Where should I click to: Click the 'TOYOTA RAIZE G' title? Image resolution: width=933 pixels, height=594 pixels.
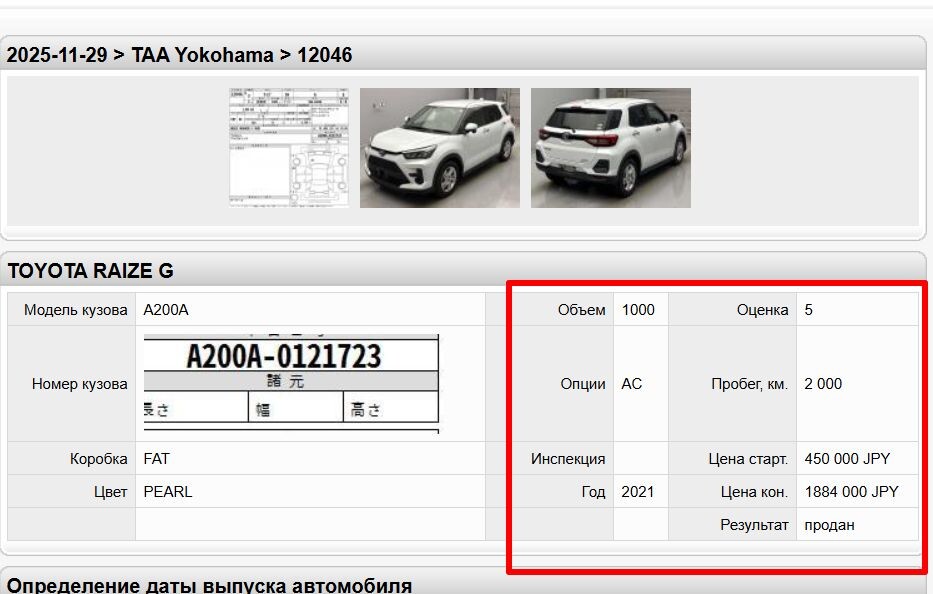click(x=90, y=271)
